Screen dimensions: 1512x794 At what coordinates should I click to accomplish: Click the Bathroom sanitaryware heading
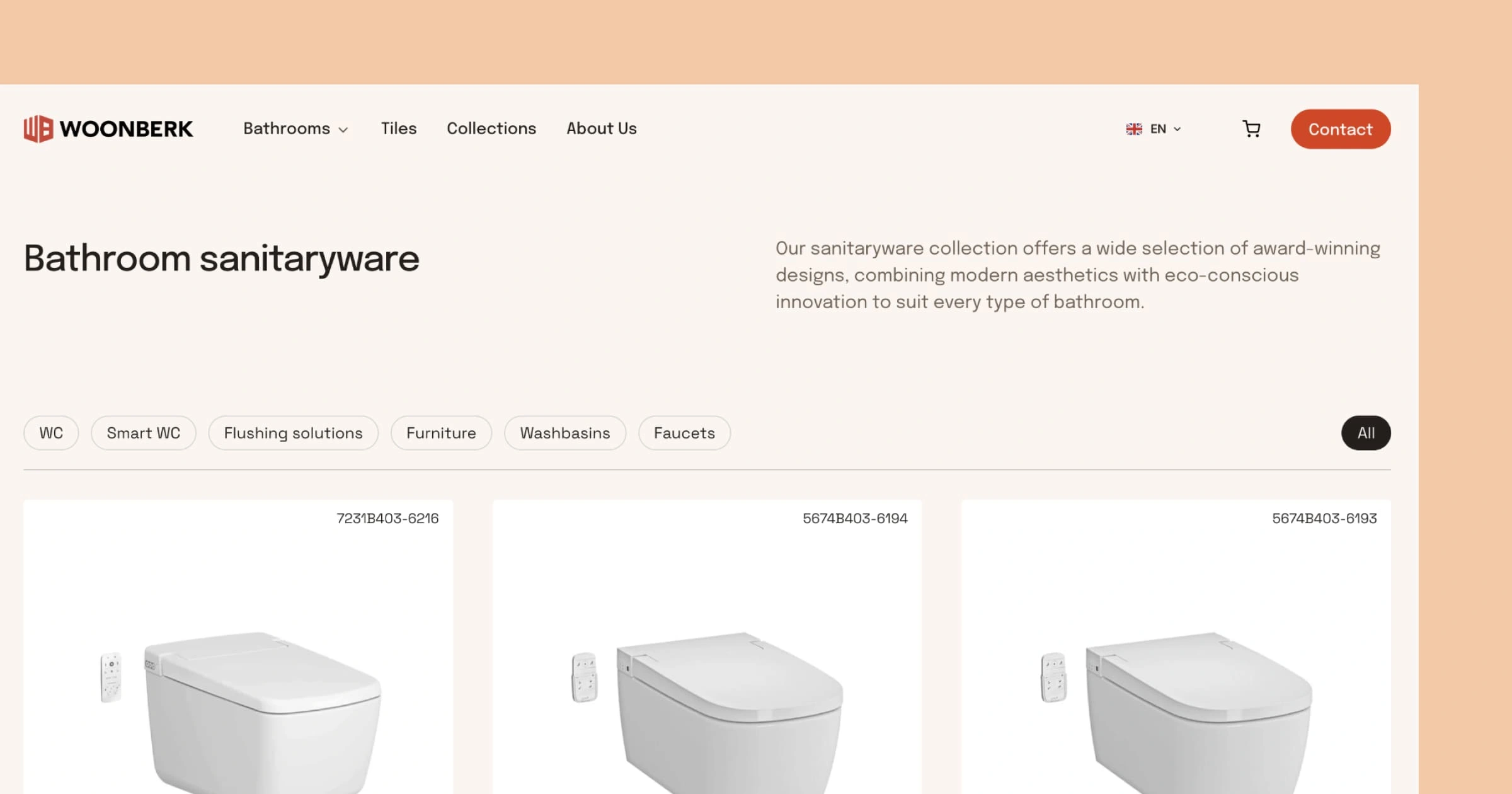point(222,259)
